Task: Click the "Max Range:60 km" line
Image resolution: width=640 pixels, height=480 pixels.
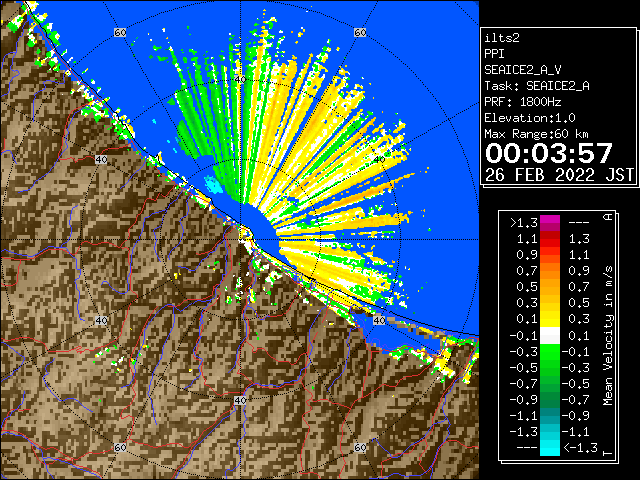Action: [536, 134]
